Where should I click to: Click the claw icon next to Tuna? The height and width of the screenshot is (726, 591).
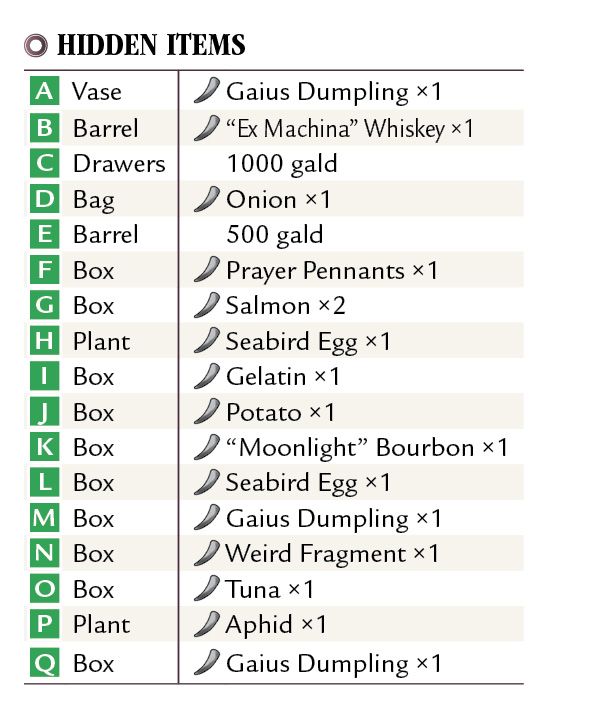[206, 588]
